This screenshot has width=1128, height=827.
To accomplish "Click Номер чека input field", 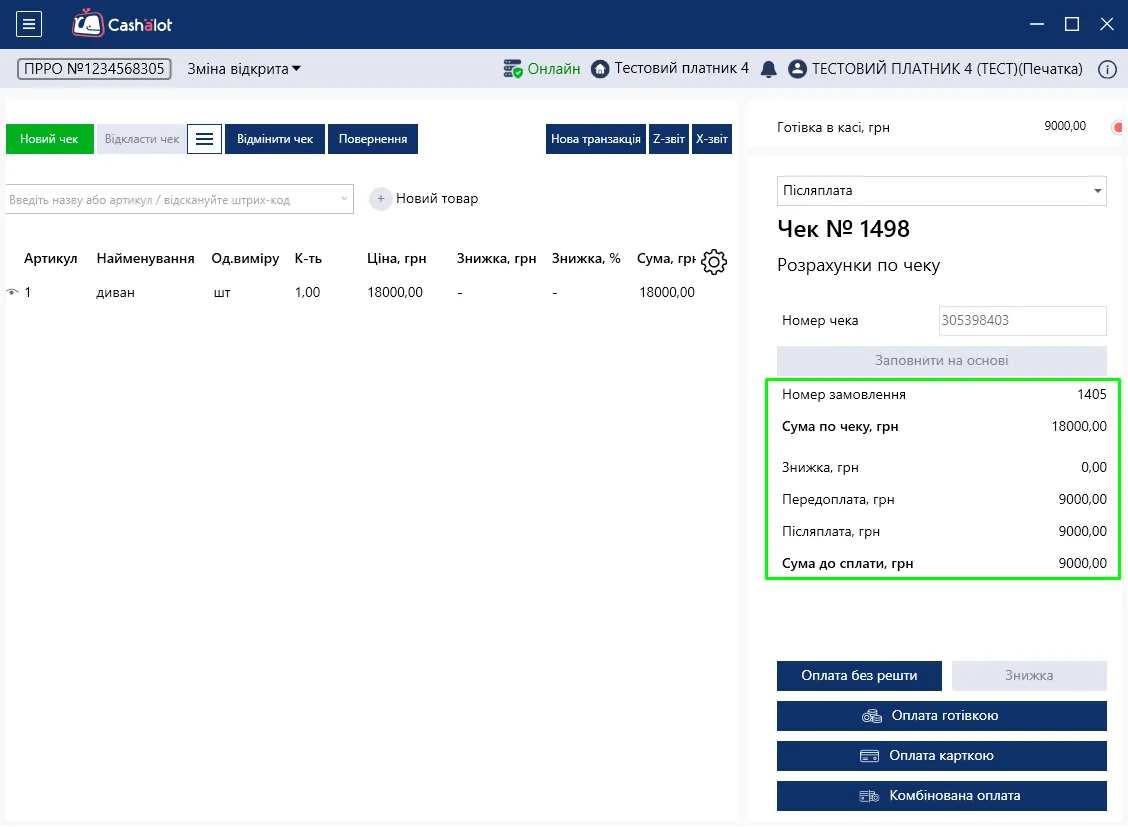I will click(x=1022, y=321).
